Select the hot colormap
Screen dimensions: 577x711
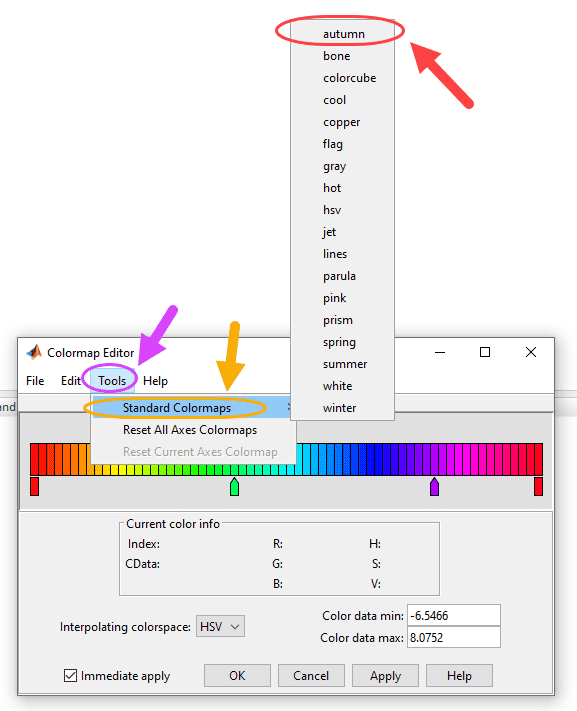pyautogui.click(x=342, y=188)
